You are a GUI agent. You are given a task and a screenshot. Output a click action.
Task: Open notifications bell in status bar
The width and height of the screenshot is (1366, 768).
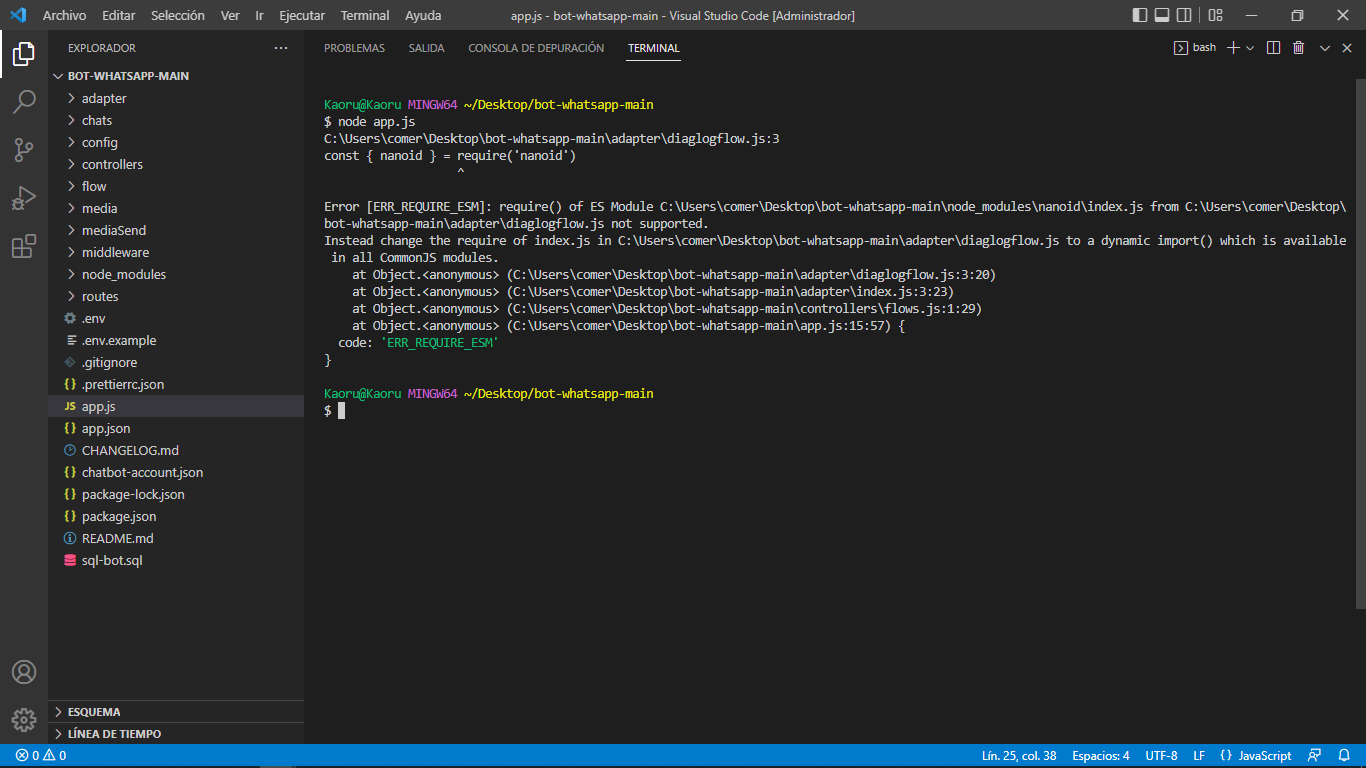(x=1345, y=756)
